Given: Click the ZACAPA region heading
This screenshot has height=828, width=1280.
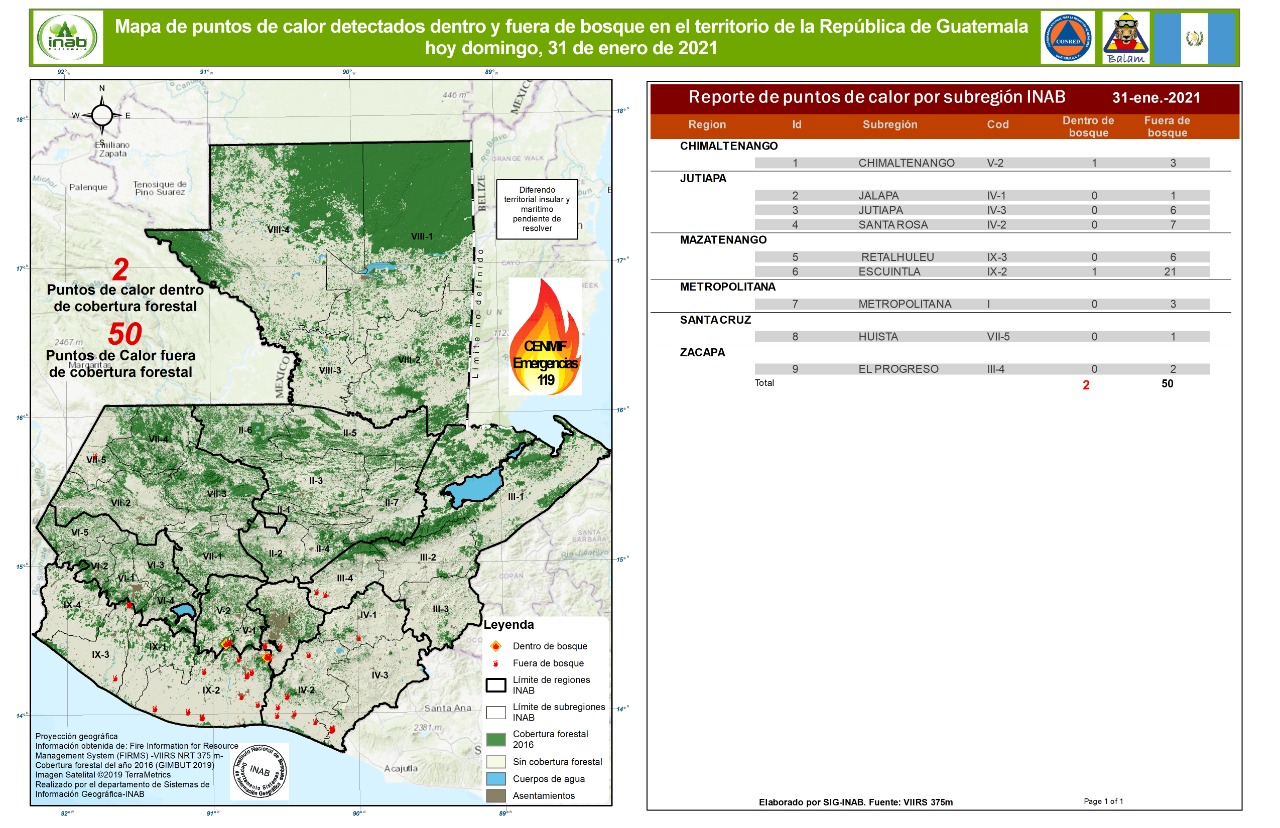Looking at the screenshot, I should point(702,352).
